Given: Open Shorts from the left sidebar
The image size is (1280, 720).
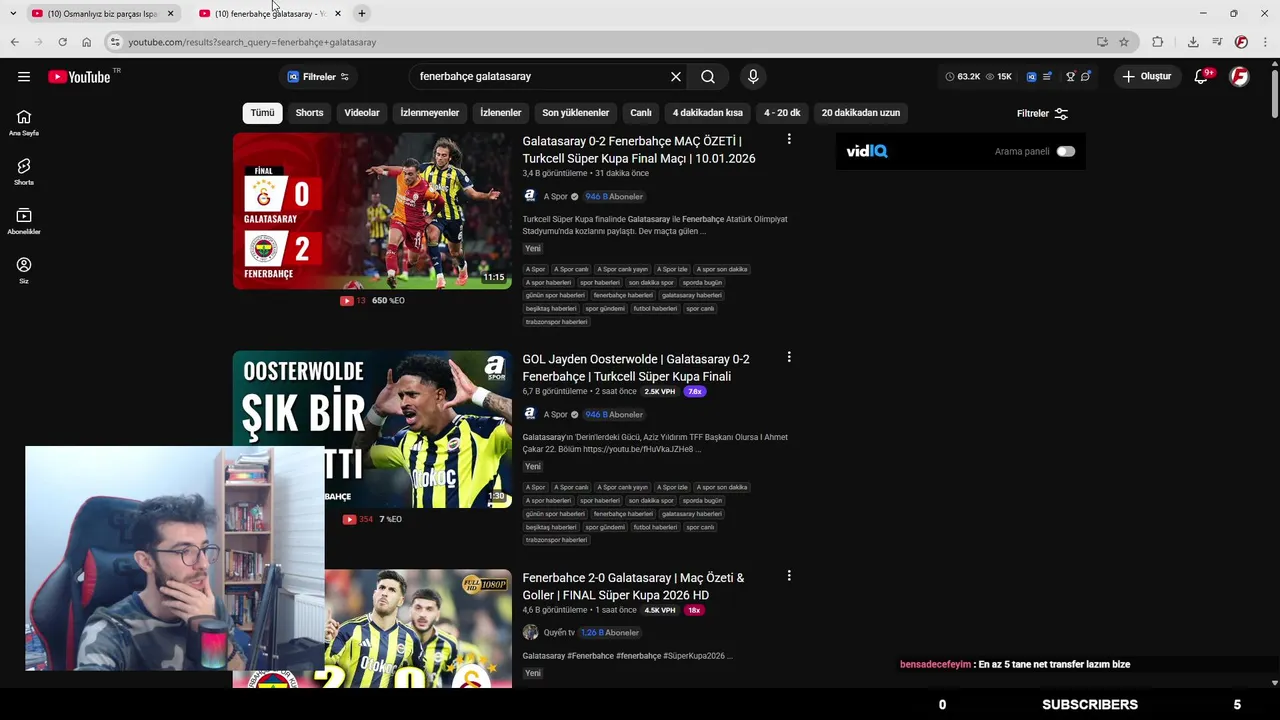Looking at the screenshot, I should tap(24, 172).
